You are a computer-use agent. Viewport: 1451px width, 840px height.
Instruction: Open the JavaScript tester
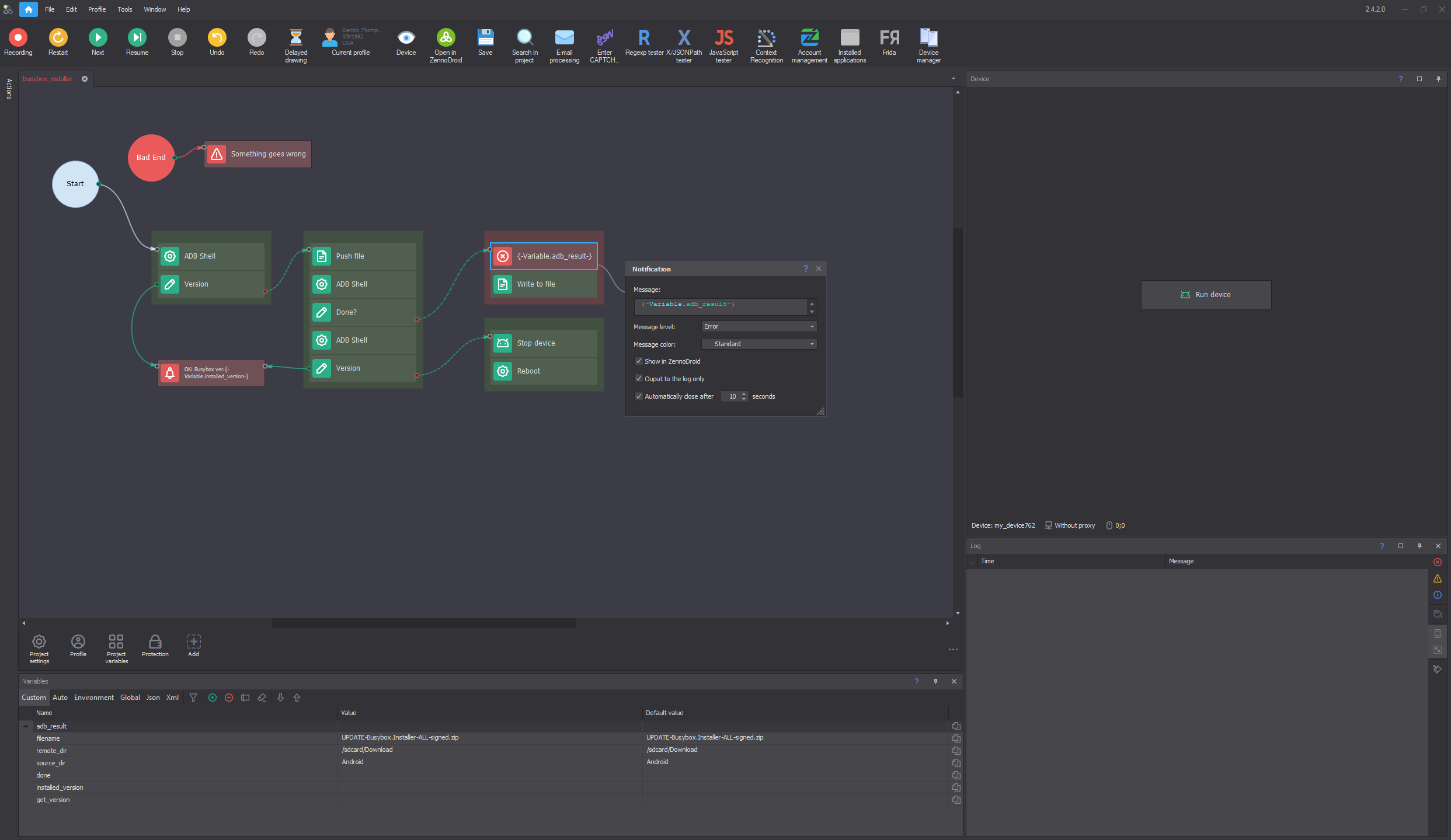(x=723, y=39)
